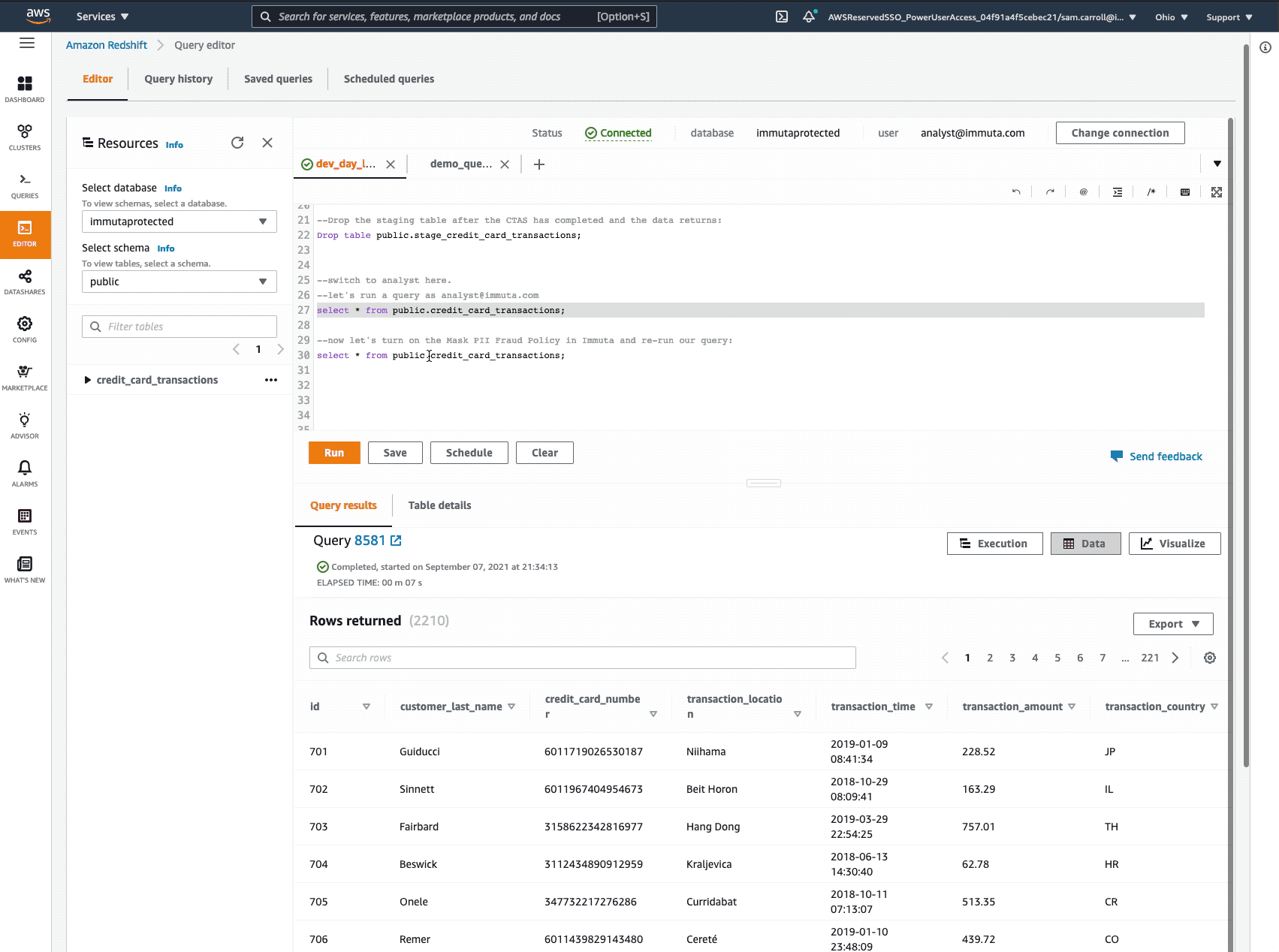Open Query 8581 external link
The width and height of the screenshot is (1279, 952).
tap(396, 541)
